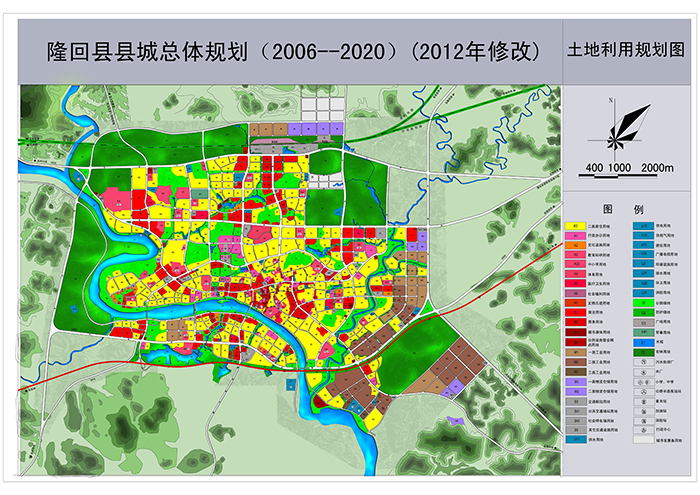
Task: Click the 污水处理厂 legend symbol
Action: pos(643,362)
